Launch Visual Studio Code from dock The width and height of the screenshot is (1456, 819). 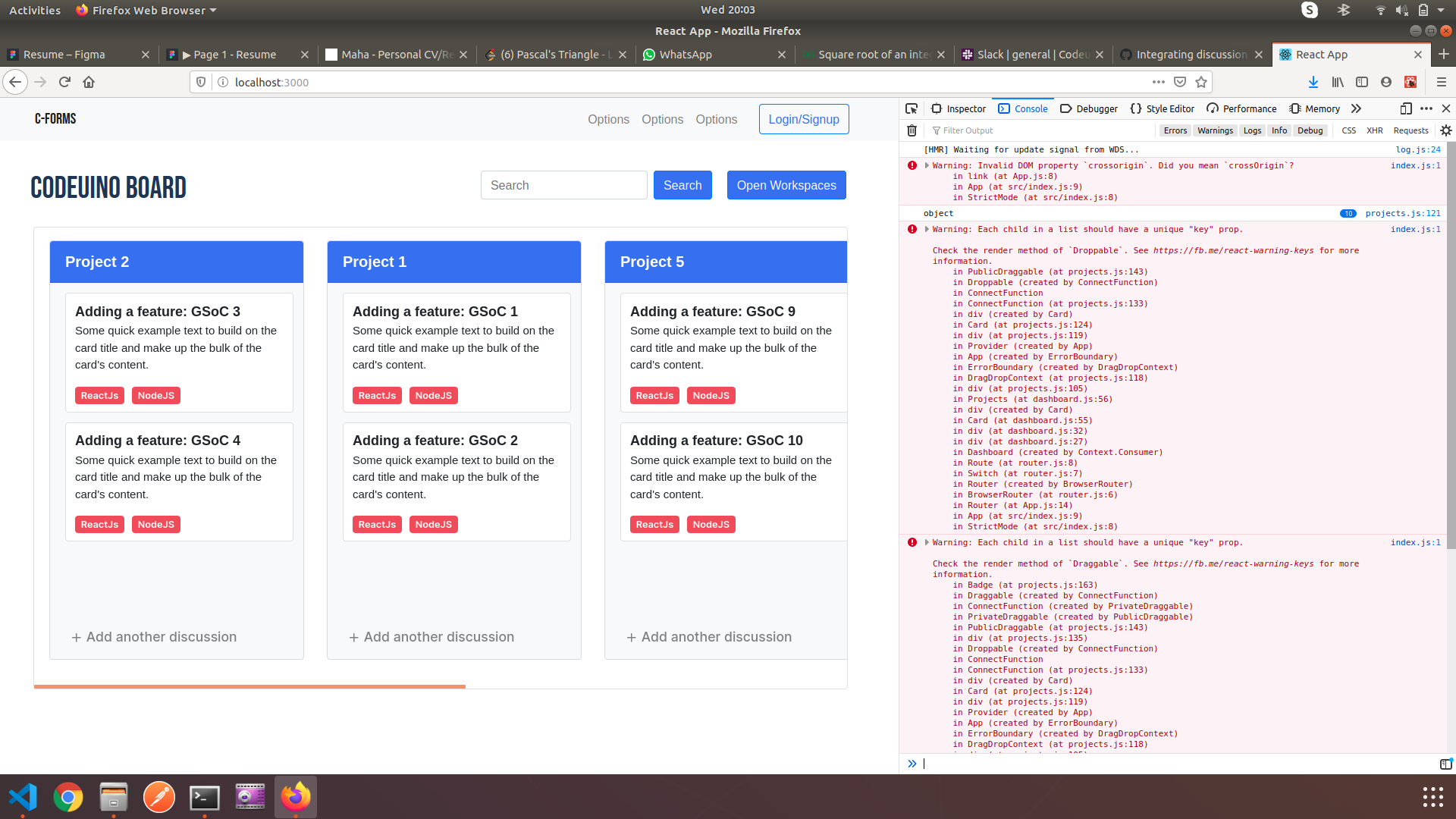pos(23,797)
